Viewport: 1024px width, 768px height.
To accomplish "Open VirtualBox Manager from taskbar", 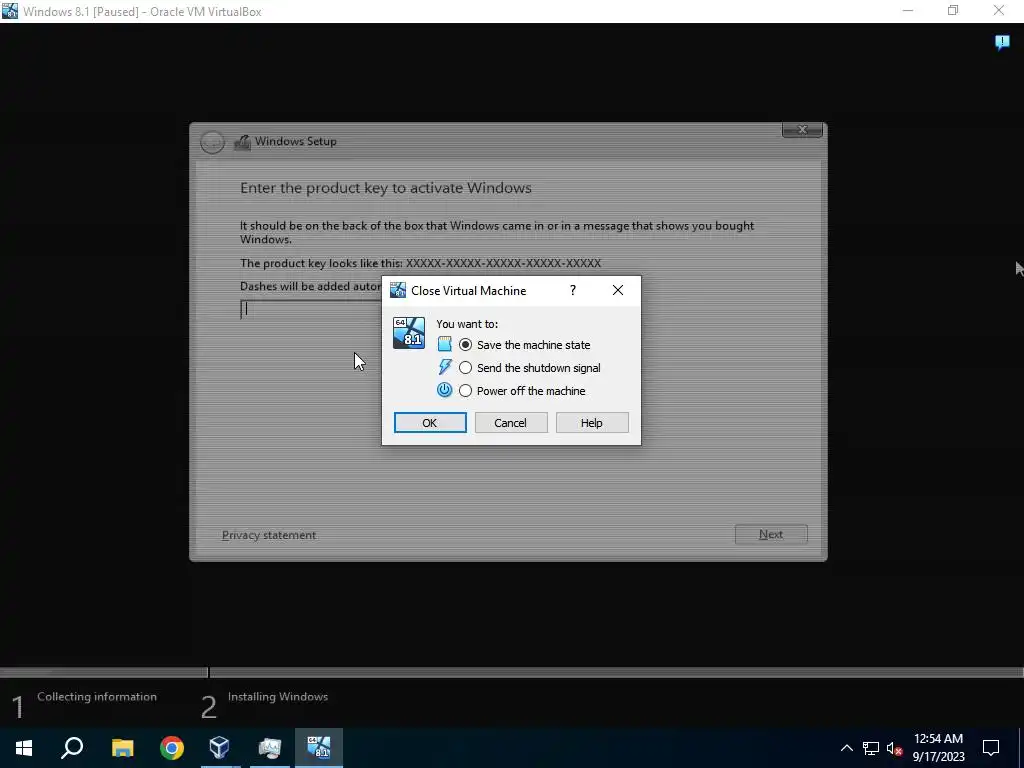I will tap(220, 748).
